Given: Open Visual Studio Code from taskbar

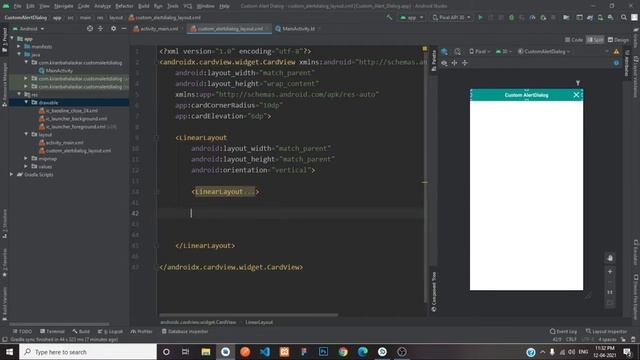Looking at the screenshot, I should tap(264, 352).
